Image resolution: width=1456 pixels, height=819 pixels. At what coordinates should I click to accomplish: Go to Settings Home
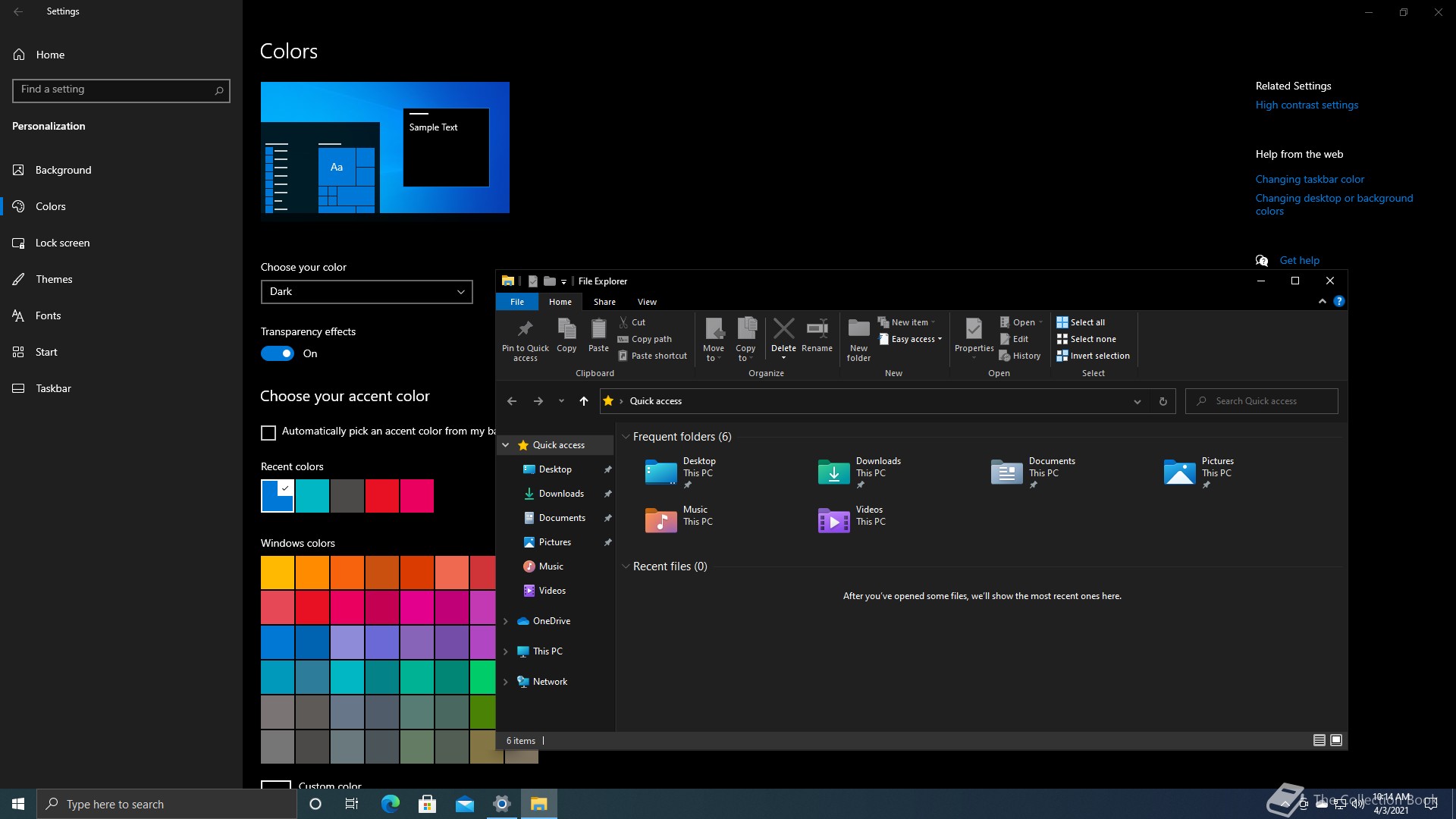pyautogui.click(x=121, y=55)
